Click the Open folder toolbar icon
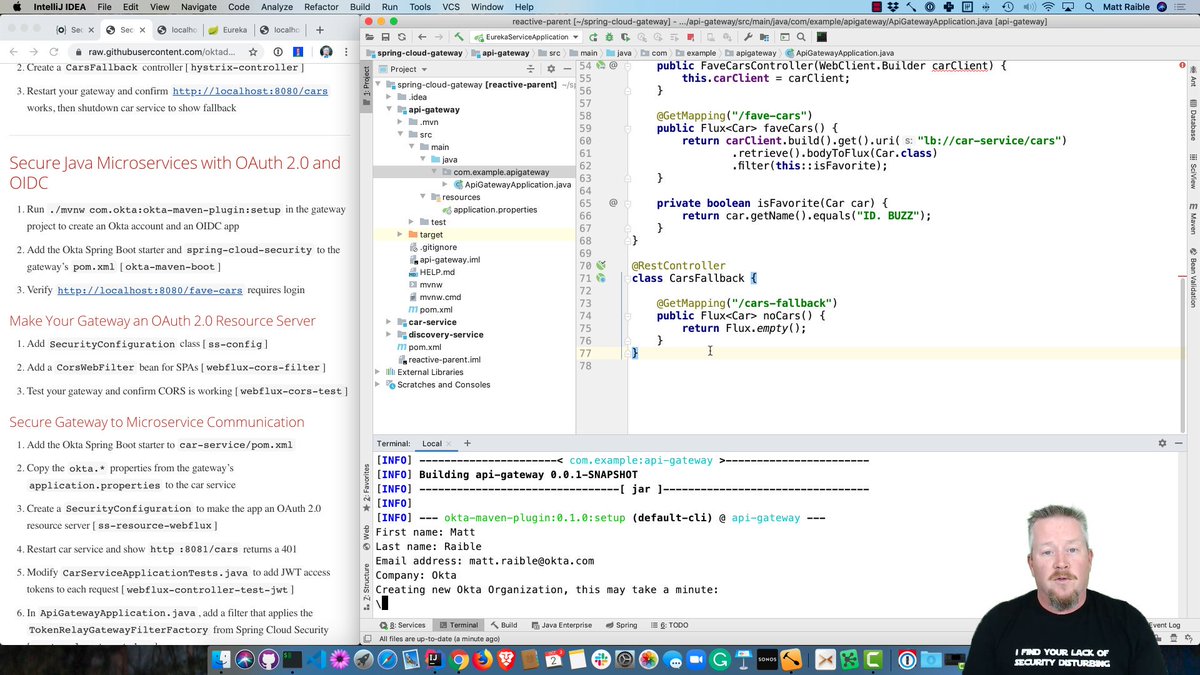 point(369,37)
